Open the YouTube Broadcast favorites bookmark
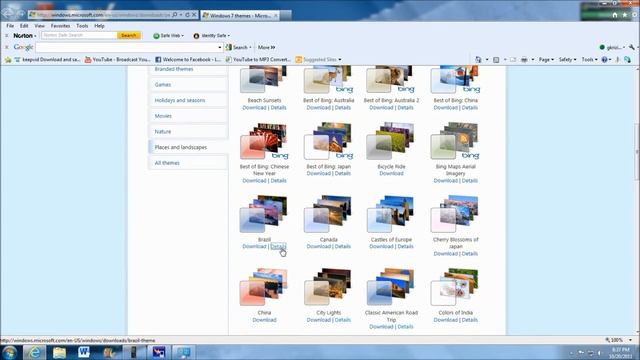The width and height of the screenshot is (640, 360). (x=118, y=60)
